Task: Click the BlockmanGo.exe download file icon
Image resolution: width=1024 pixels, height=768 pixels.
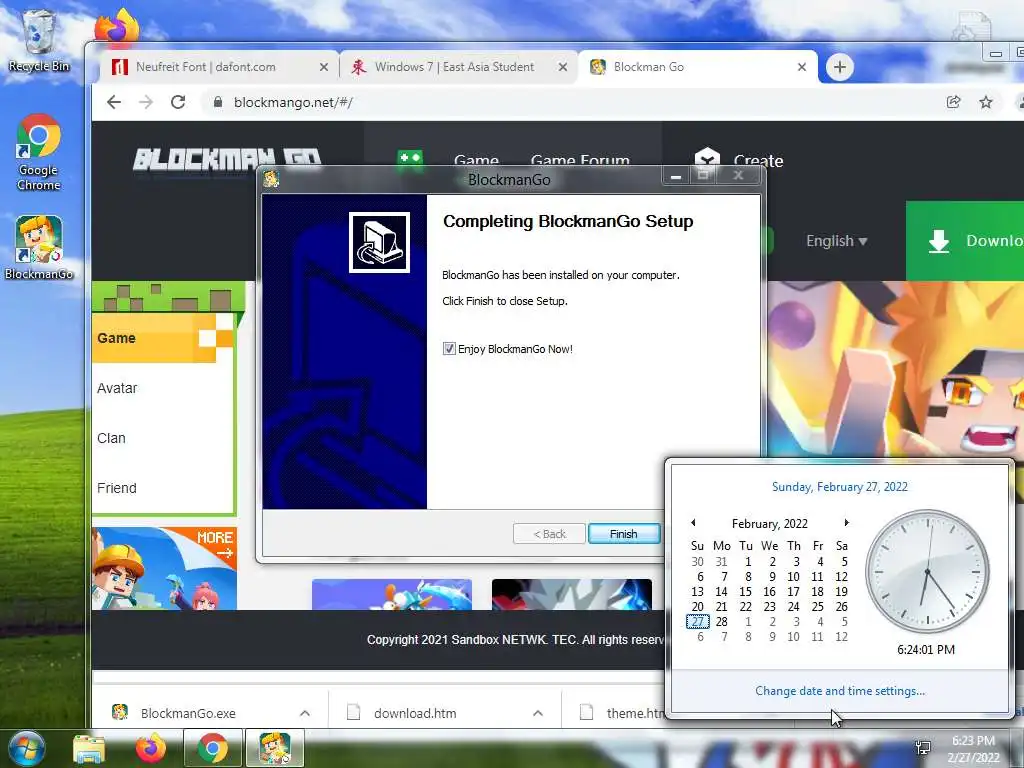Action: [x=120, y=712]
